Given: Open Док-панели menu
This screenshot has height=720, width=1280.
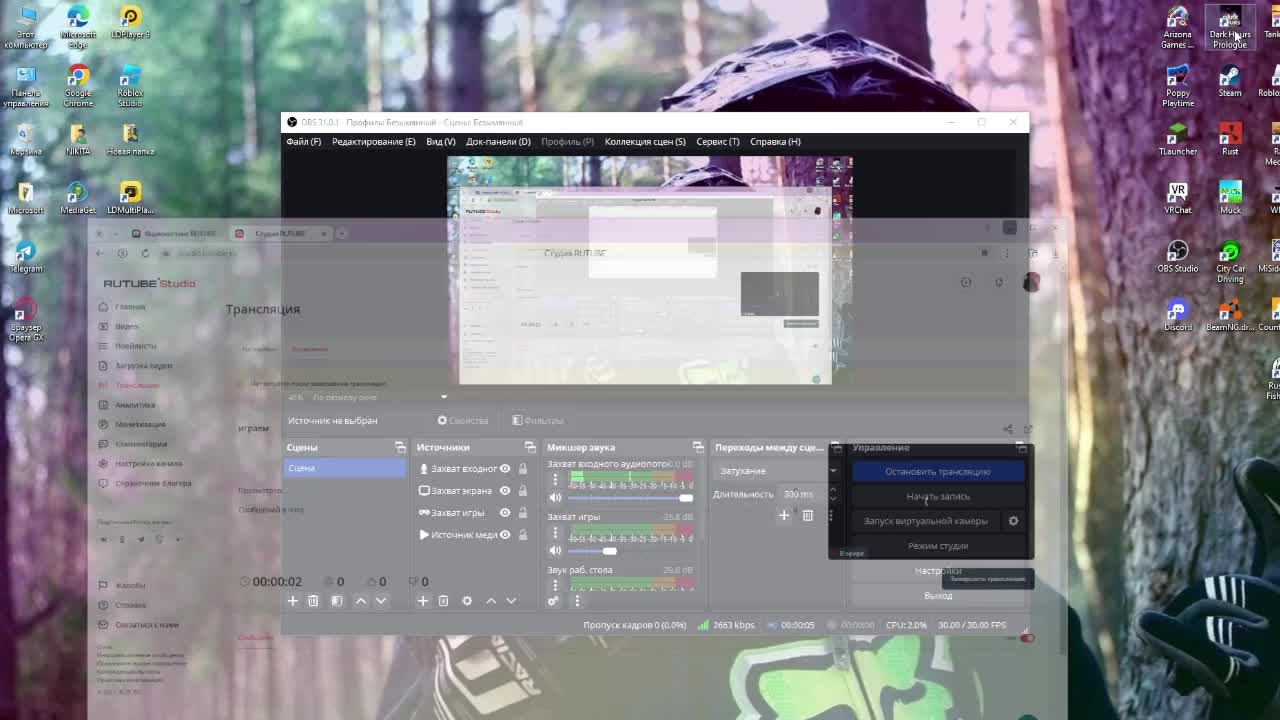Looking at the screenshot, I should [498, 141].
